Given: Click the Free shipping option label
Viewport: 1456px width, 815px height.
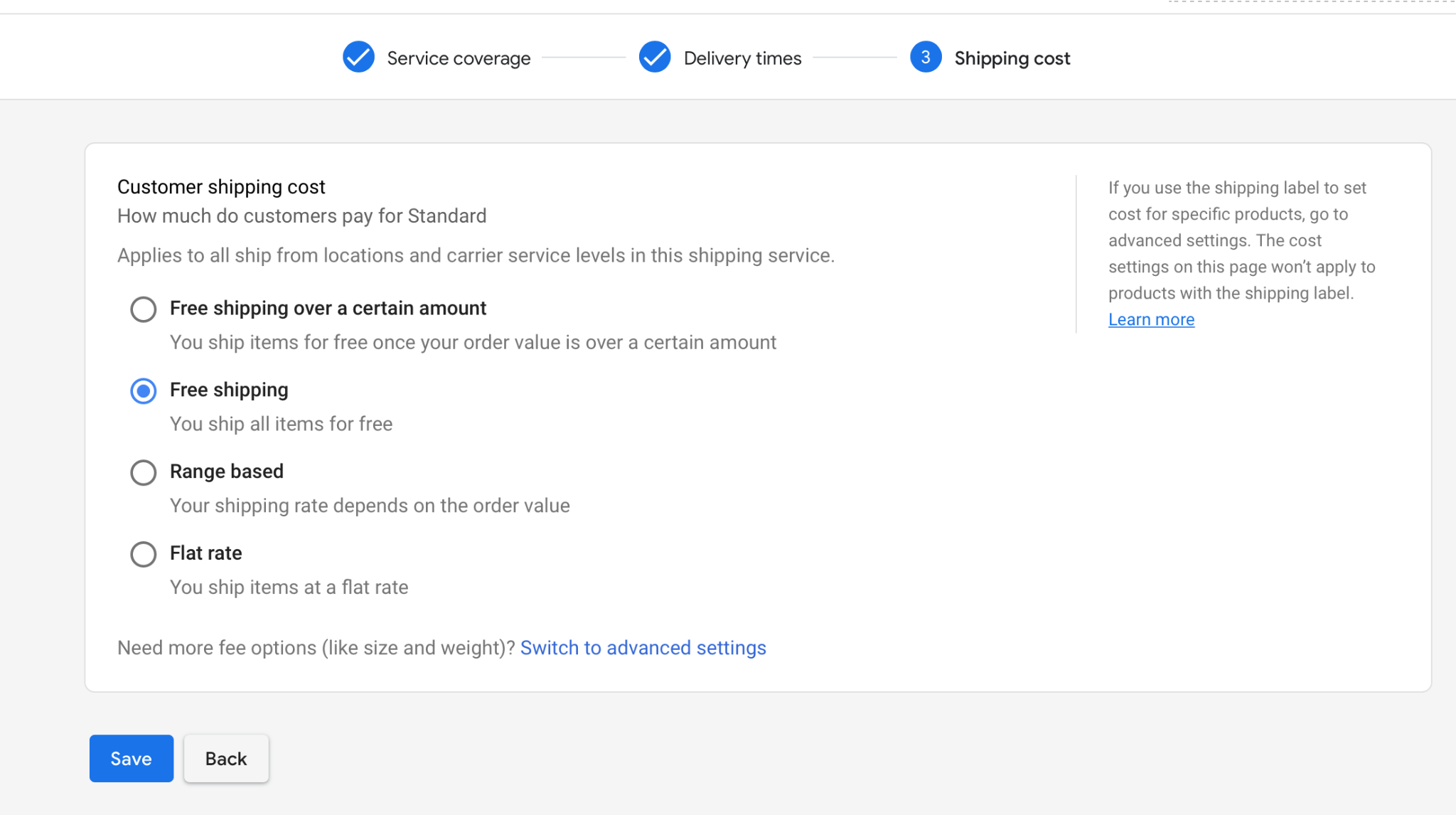Looking at the screenshot, I should pyautogui.click(x=229, y=390).
